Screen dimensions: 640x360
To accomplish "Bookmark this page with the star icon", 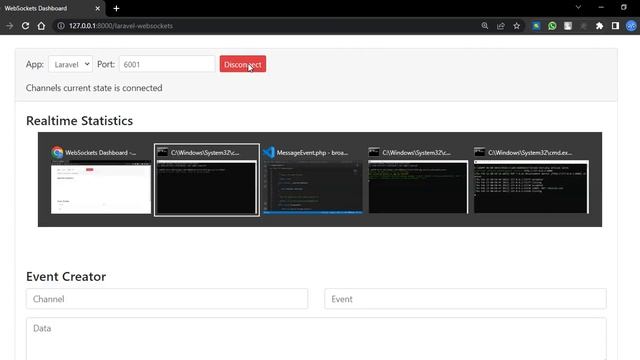I will pos(516,26).
